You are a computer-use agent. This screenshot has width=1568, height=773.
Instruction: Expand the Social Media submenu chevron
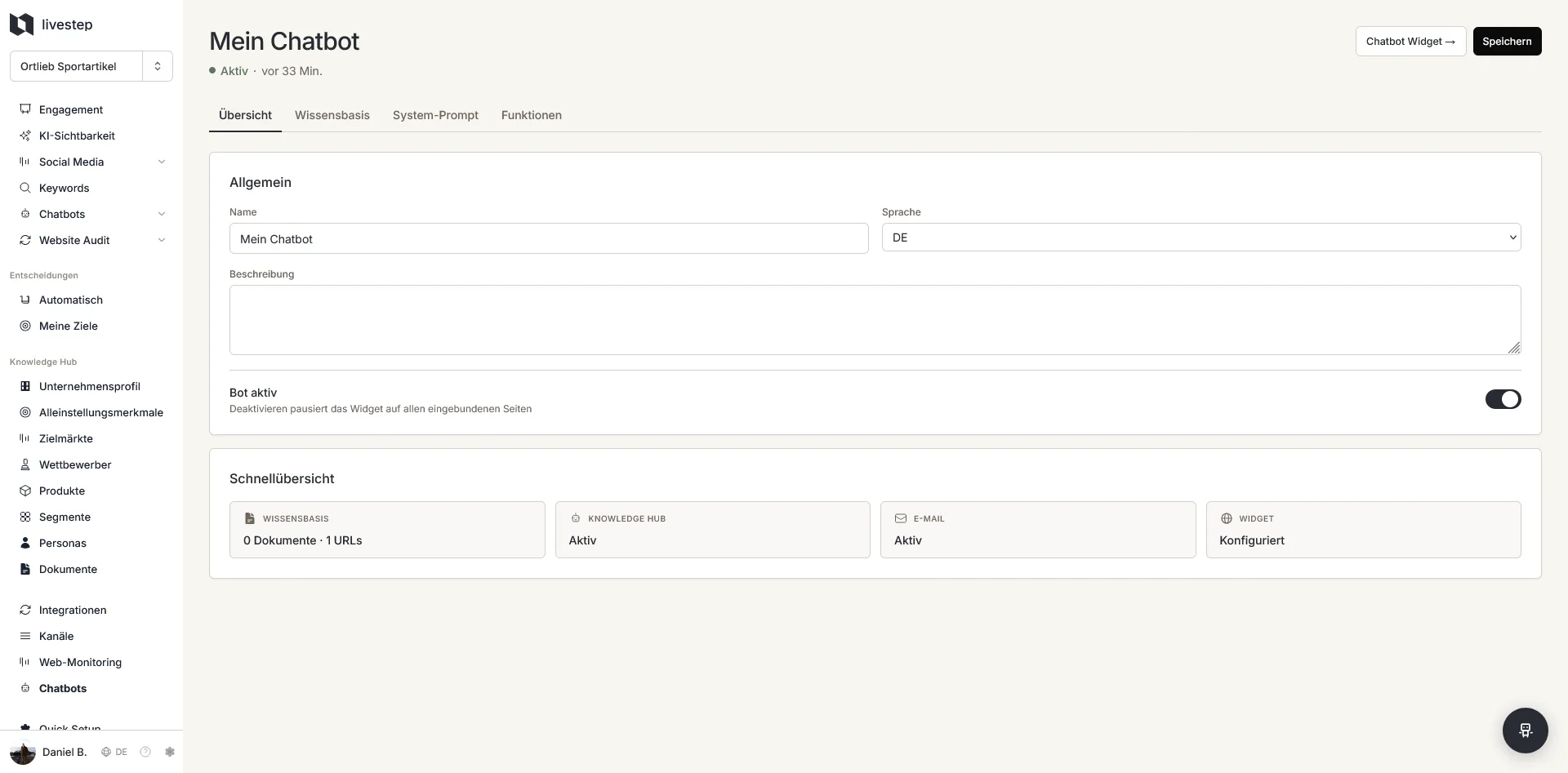pos(162,162)
